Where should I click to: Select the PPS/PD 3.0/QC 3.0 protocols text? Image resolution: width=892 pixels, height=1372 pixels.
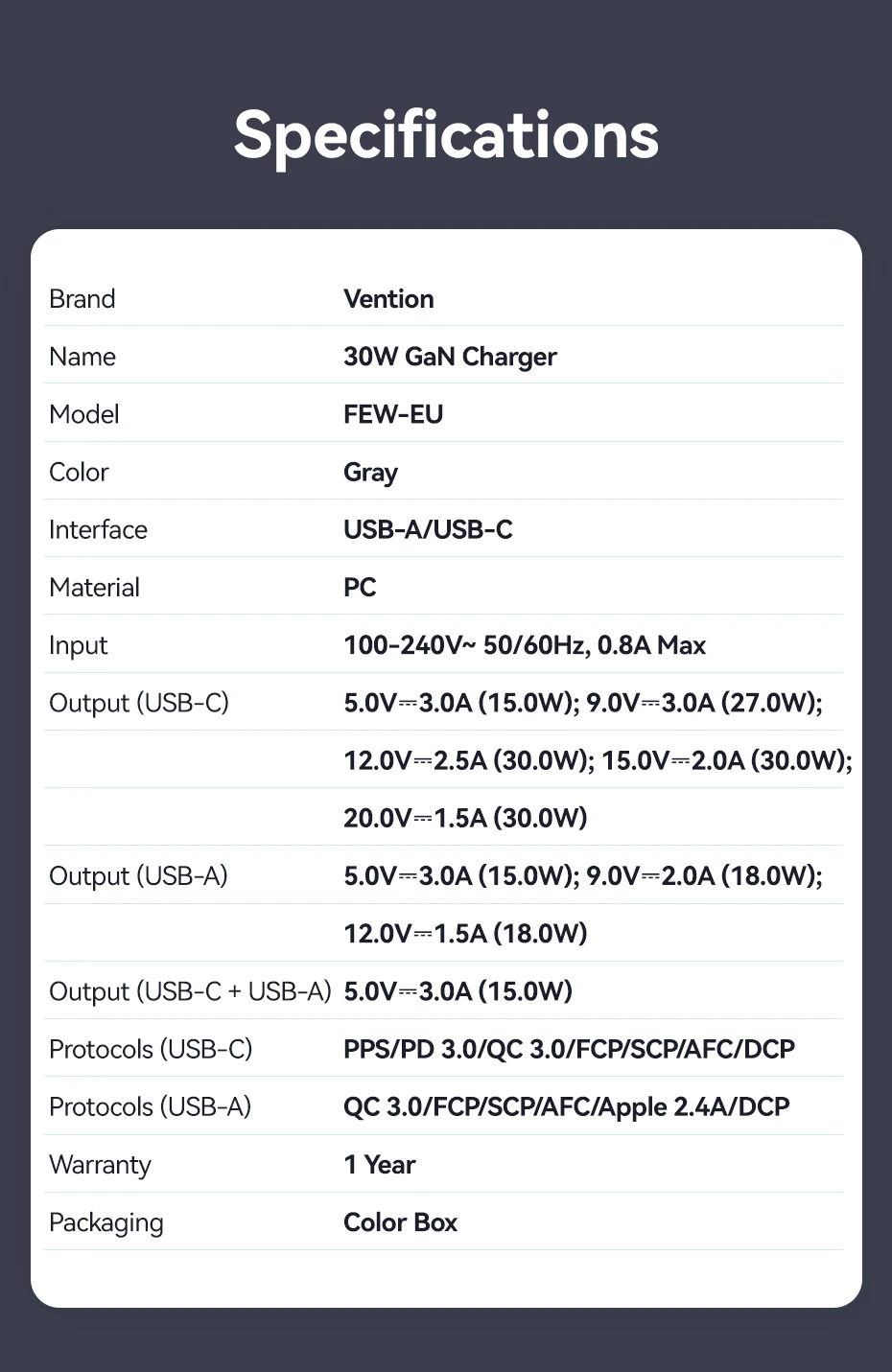pyautogui.click(x=569, y=1049)
